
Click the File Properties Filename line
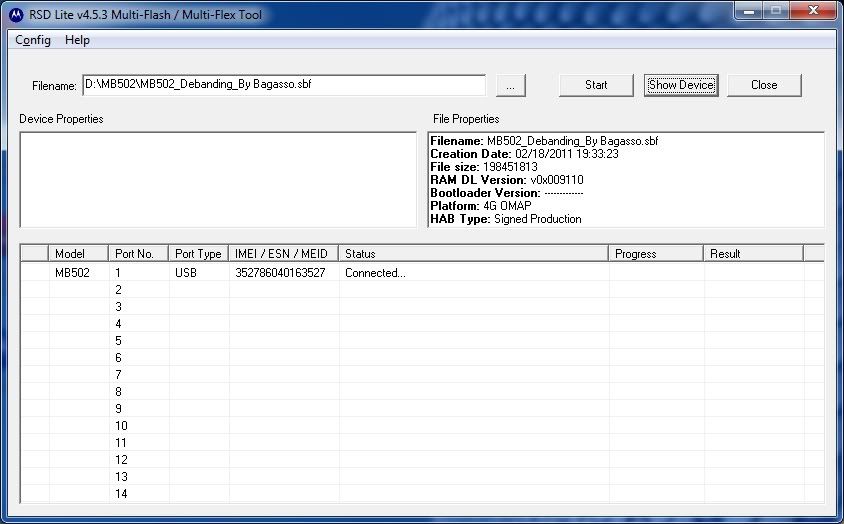[x=544, y=141]
